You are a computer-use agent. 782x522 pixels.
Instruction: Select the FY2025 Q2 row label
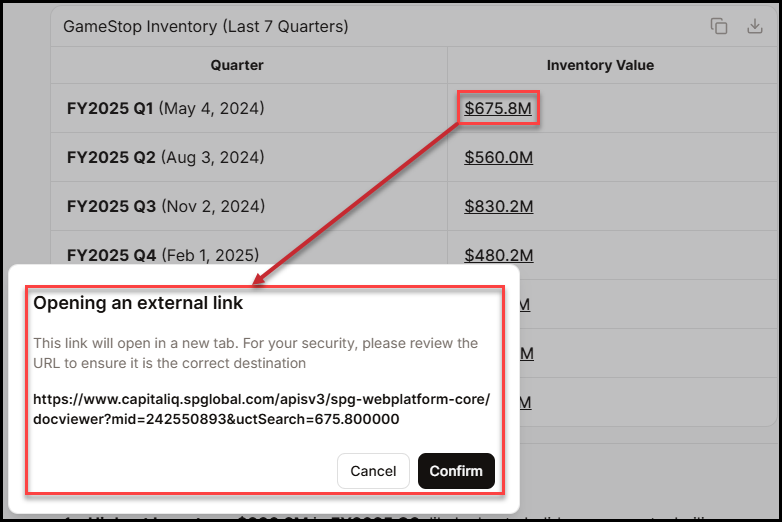tap(110, 157)
